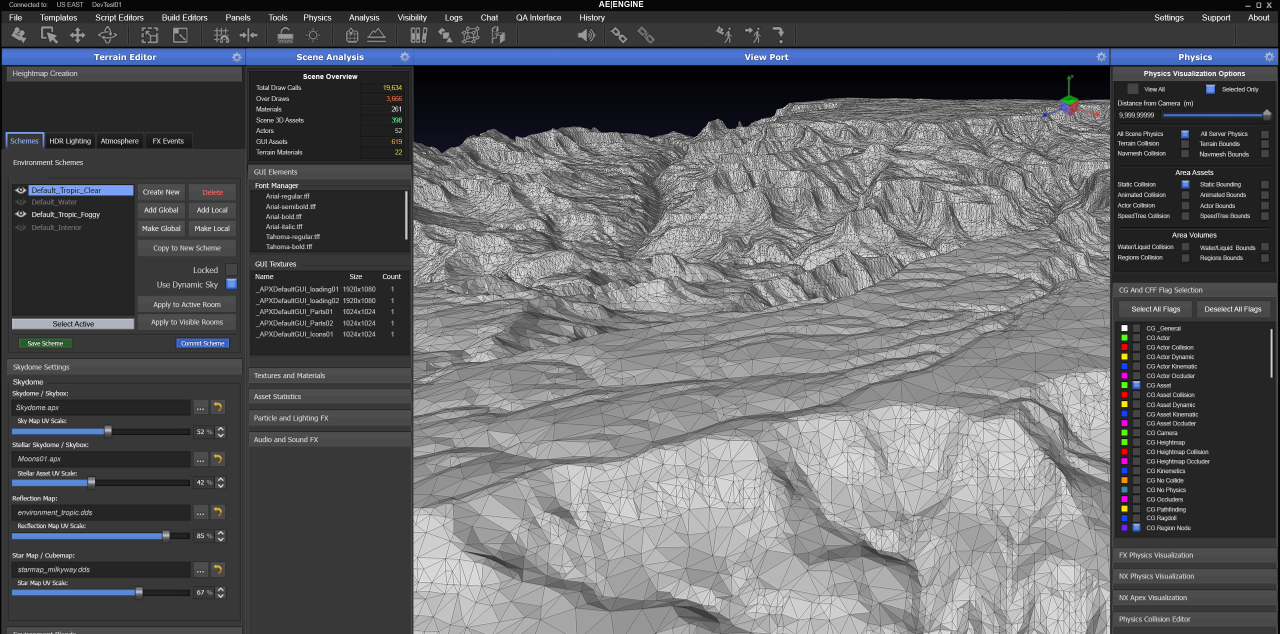This screenshot has width=1280, height=634.
Task: Enable the Locked checkbox
Action: click(231, 270)
